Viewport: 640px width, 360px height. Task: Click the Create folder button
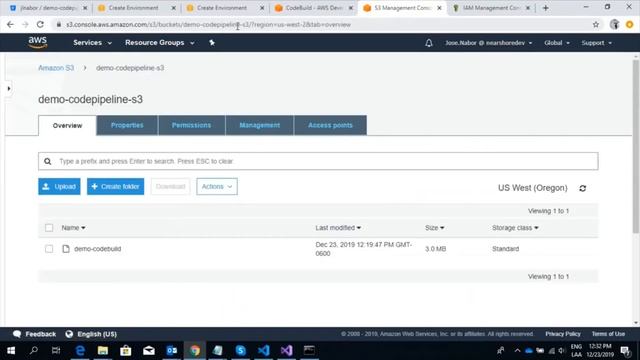pyautogui.click(x=116, y=187)
